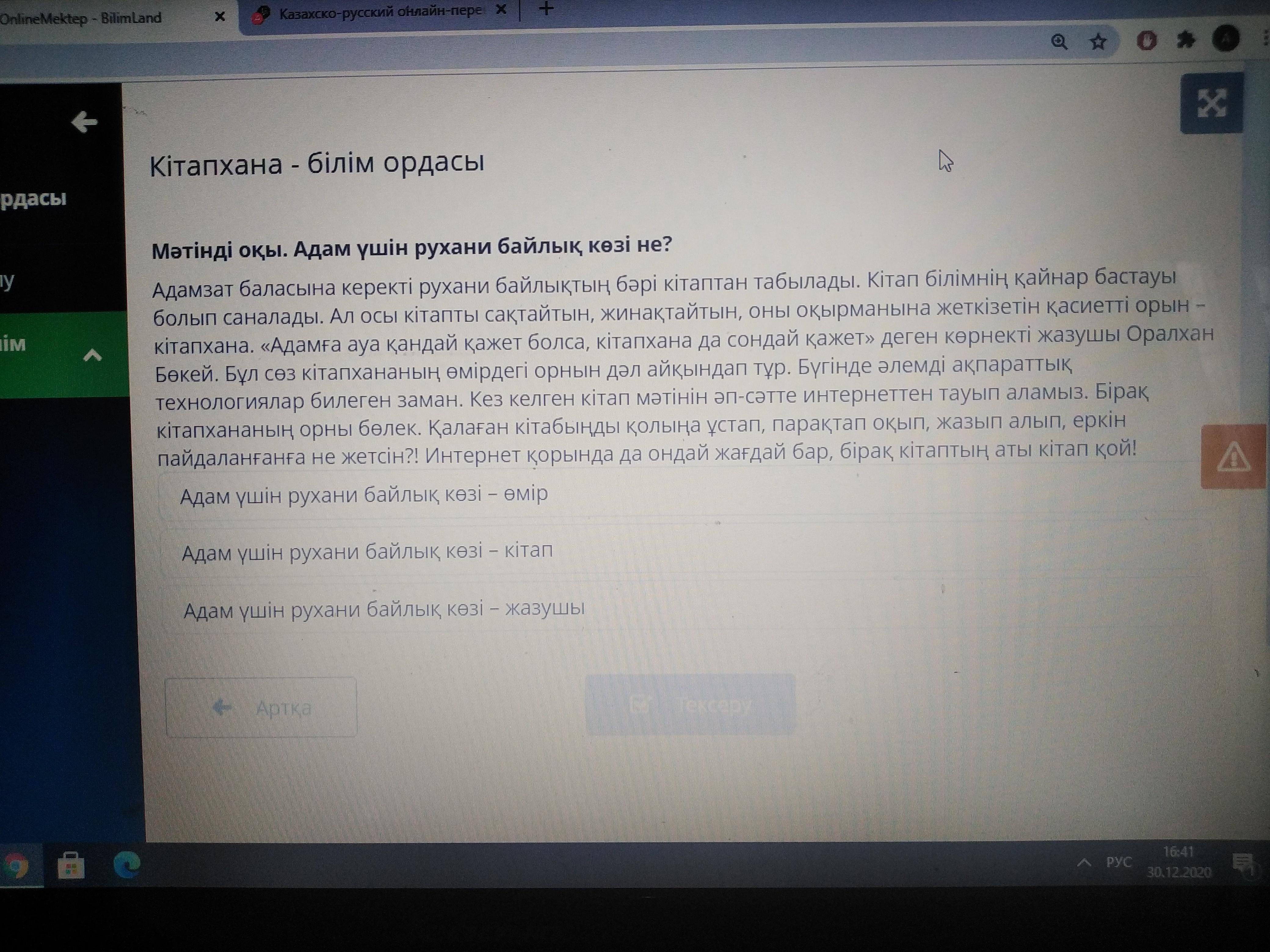Close the Казахско-русский translator tab
1270x952 pixels.
pos(501,10)
